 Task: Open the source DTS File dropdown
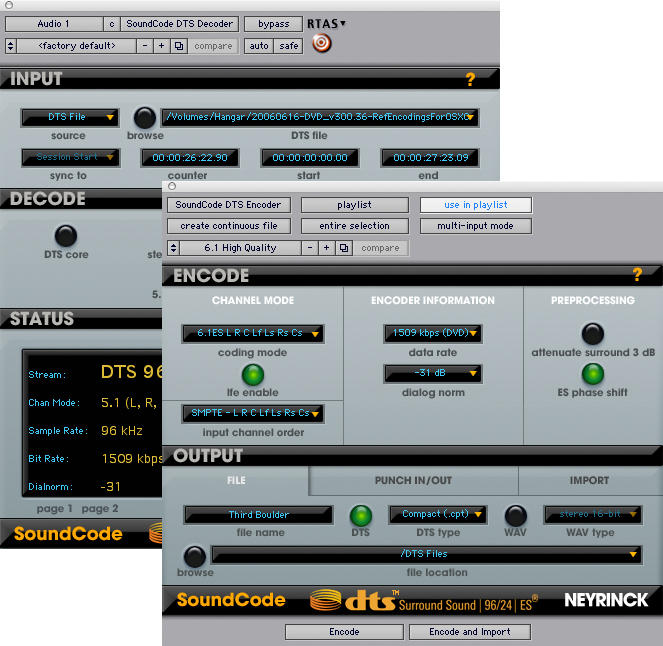click(70, 117)
